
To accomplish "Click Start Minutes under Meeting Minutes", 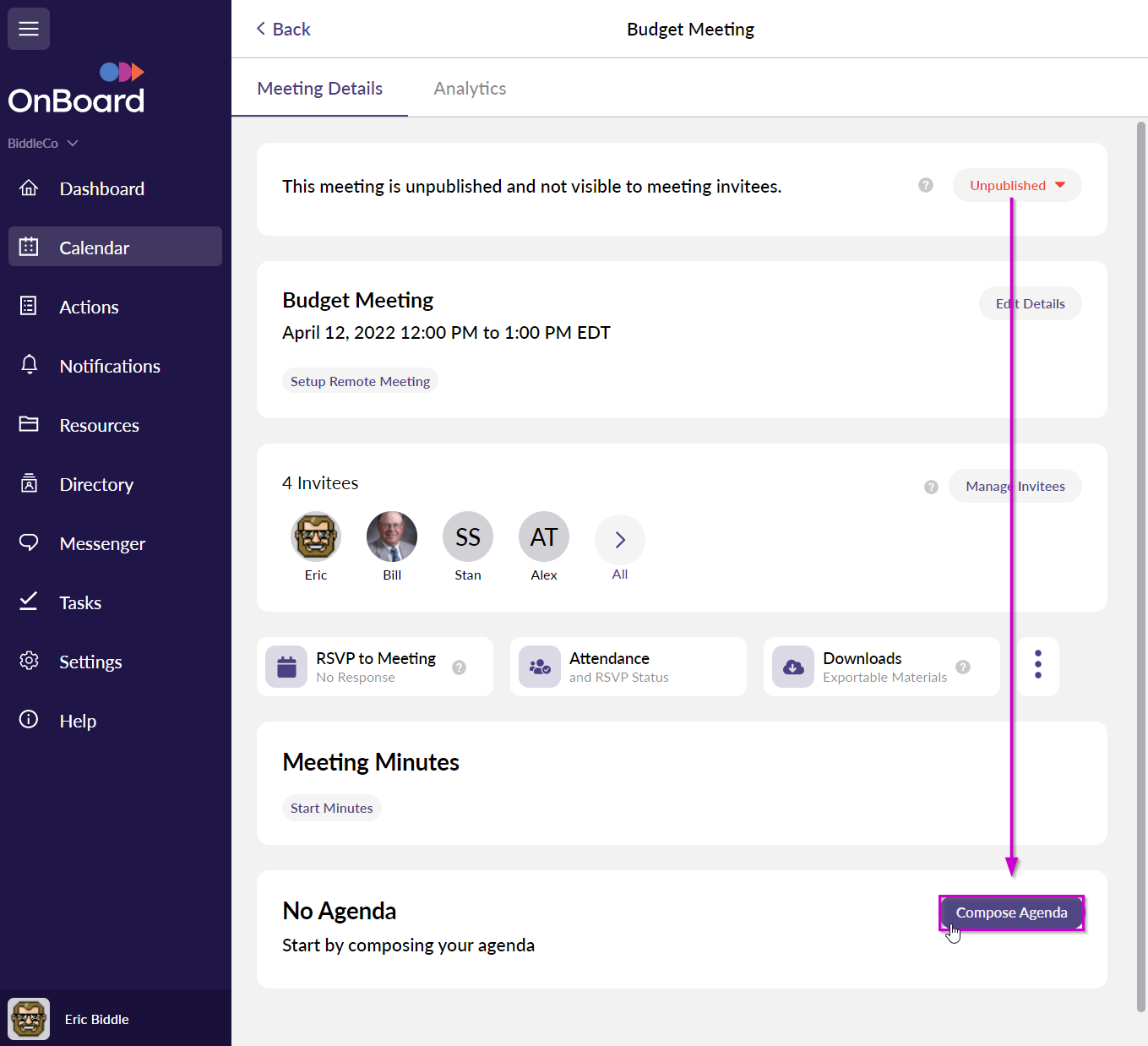I will 331,807.
